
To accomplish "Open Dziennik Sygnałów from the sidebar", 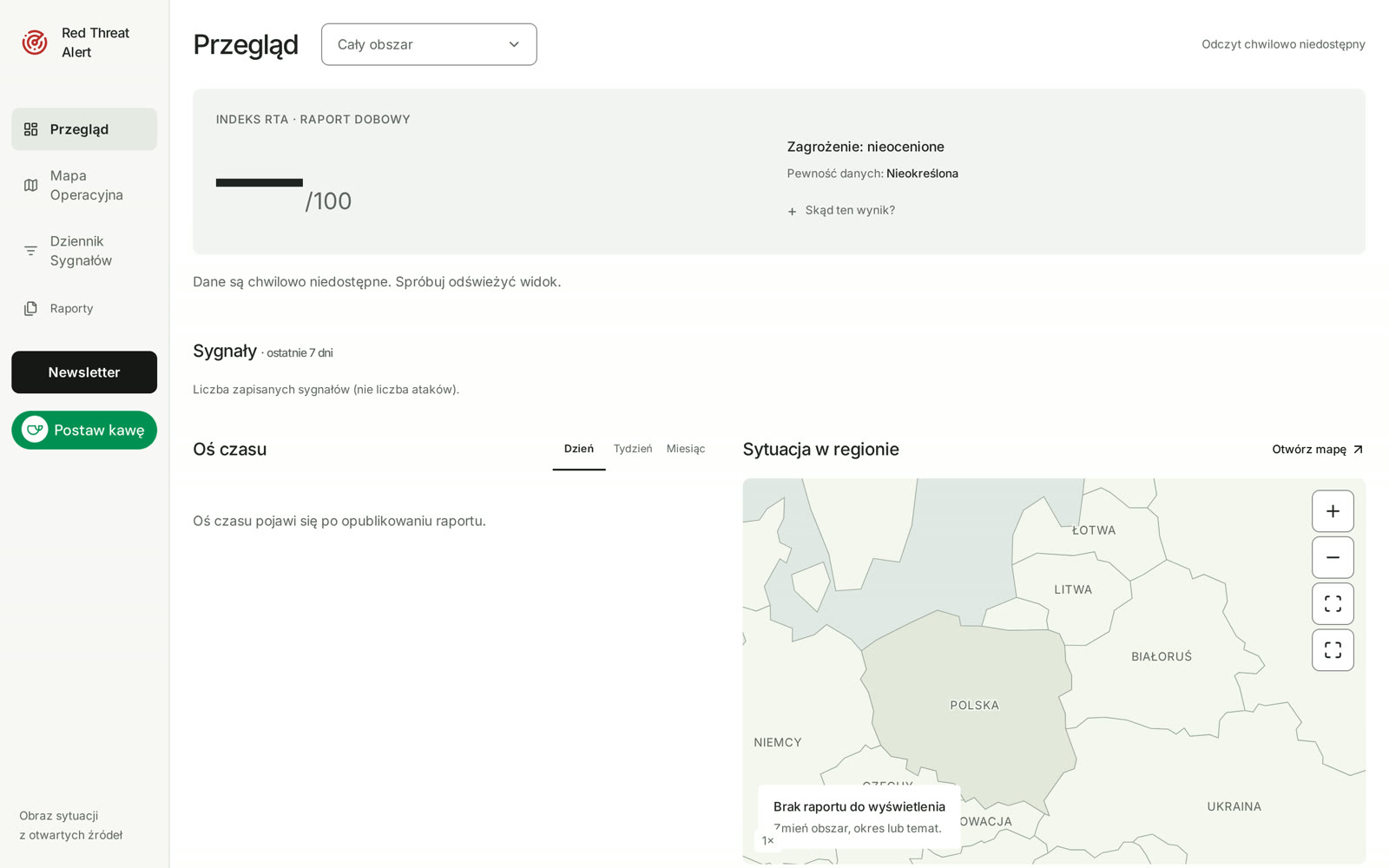I will 84,251.
